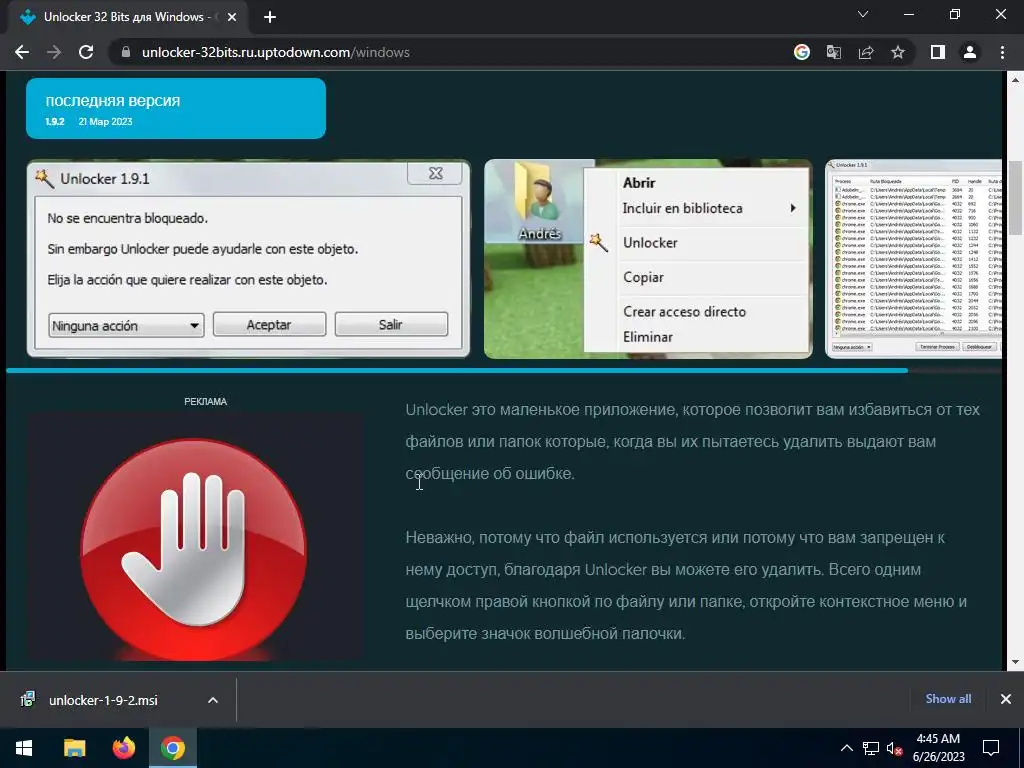This screenshot has height=768, width=1024.
Task: Close the Unlocker 32 Bits tab
Action: coord(232,18)
